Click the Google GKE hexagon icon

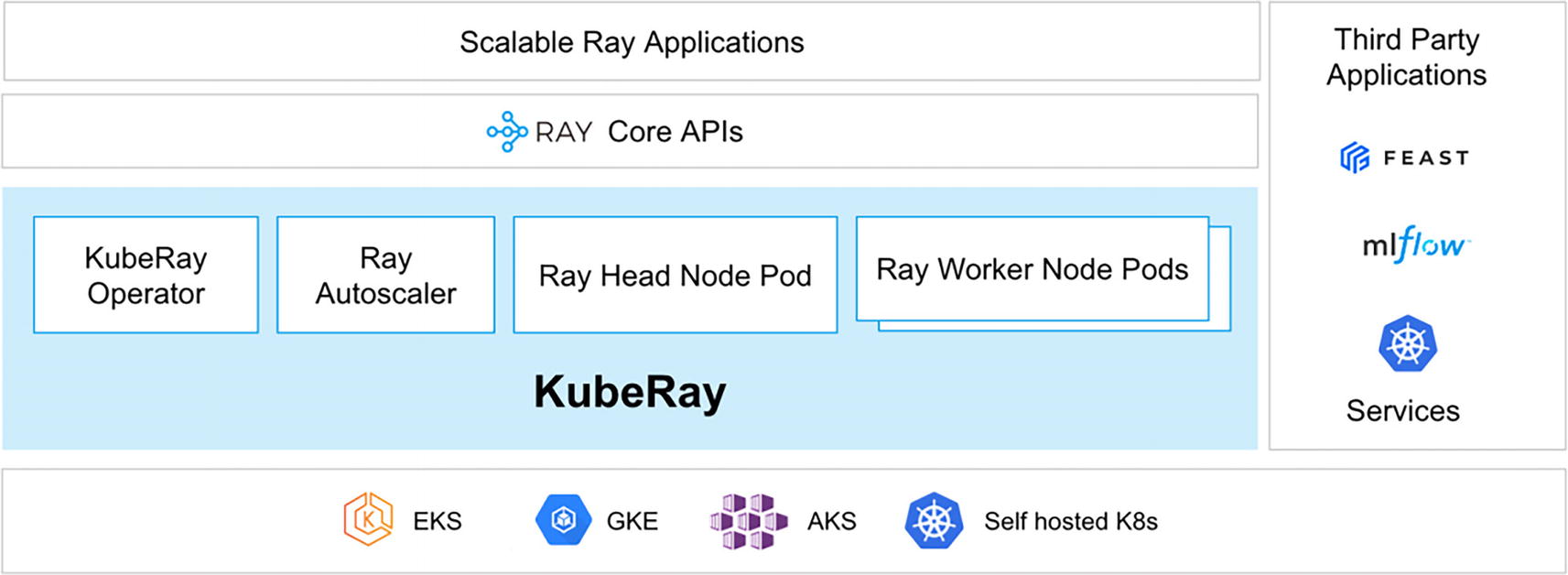click(564, 520)
